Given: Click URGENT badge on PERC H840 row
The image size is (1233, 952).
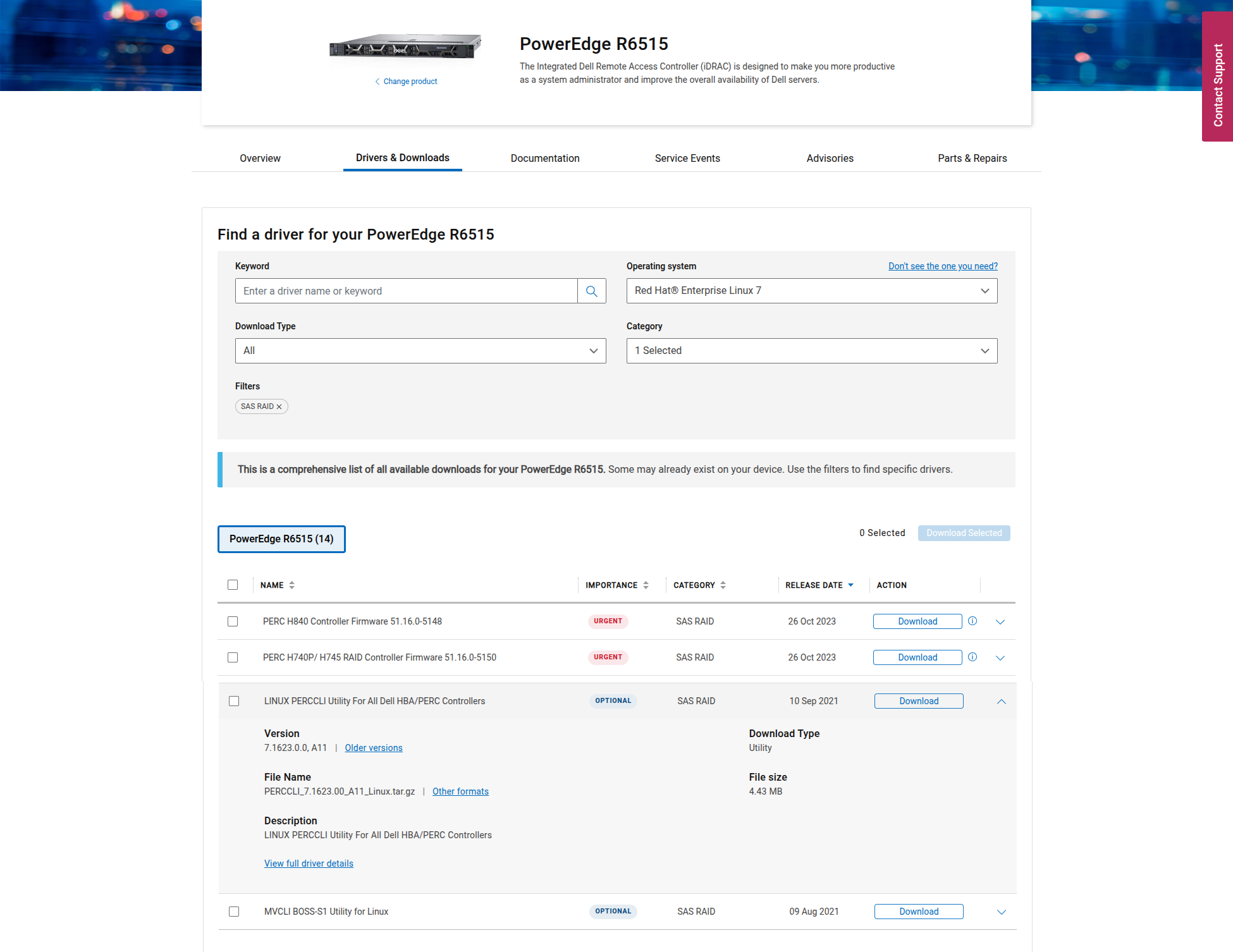Looking at the screenshot, I should 608,621.
